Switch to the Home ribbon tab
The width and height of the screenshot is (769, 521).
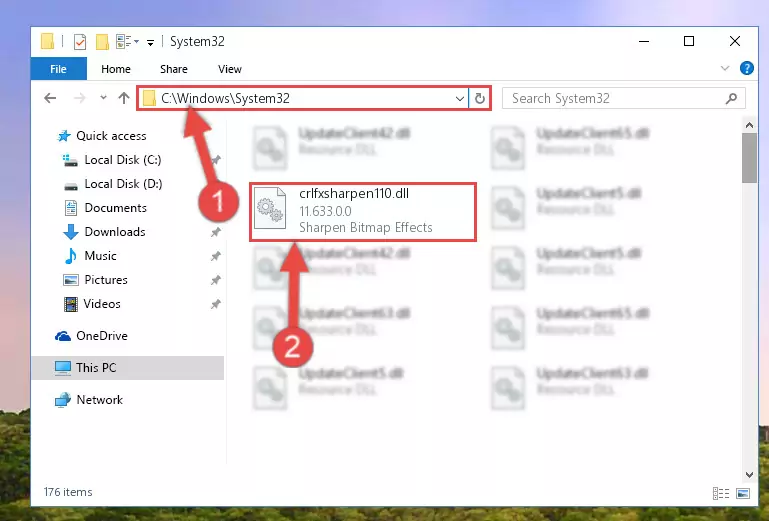click(116, 69)
